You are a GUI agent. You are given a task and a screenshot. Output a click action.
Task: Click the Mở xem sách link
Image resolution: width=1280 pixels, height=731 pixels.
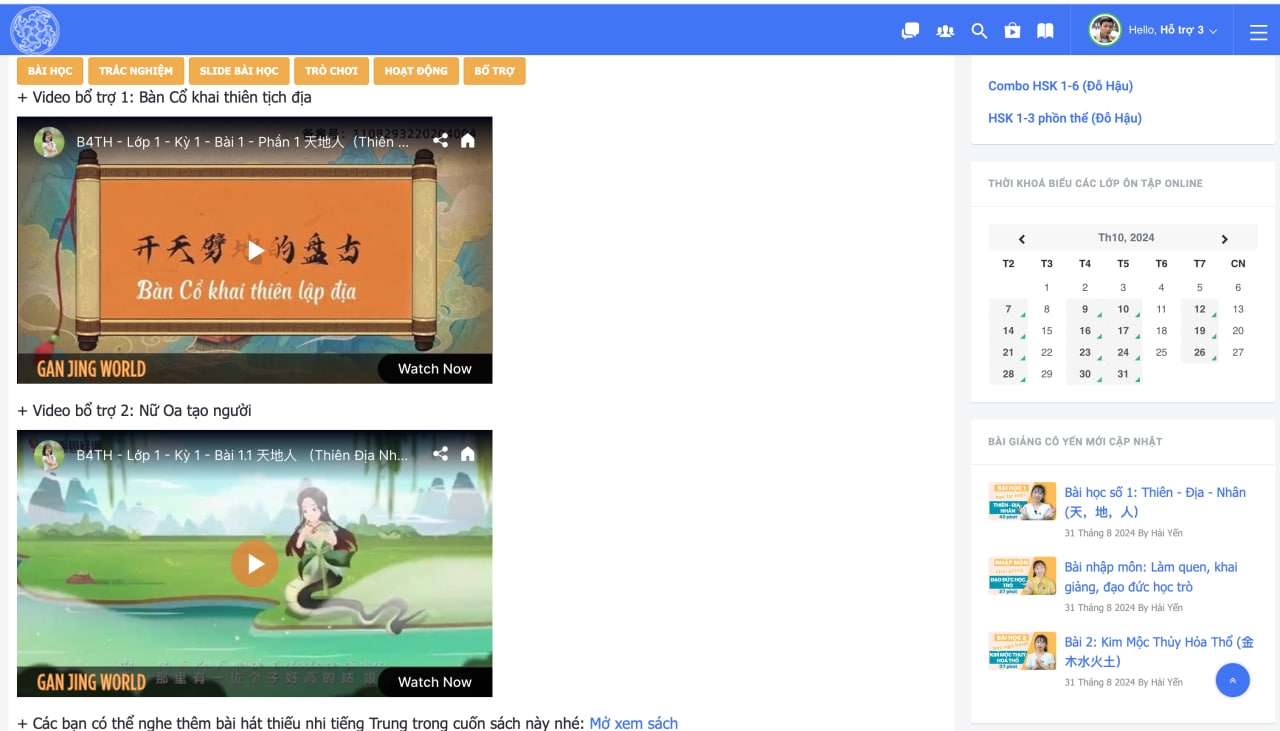(x=633, y=722)
